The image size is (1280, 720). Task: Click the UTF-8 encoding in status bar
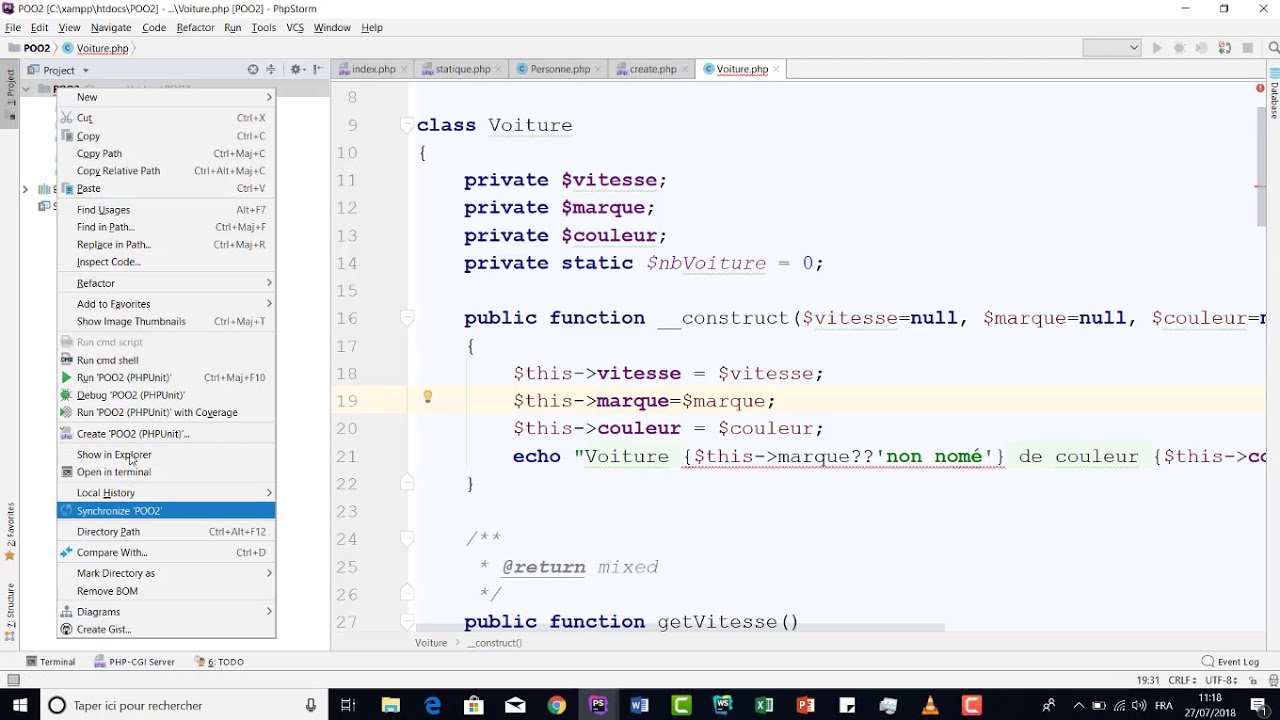pos(1222,680)
